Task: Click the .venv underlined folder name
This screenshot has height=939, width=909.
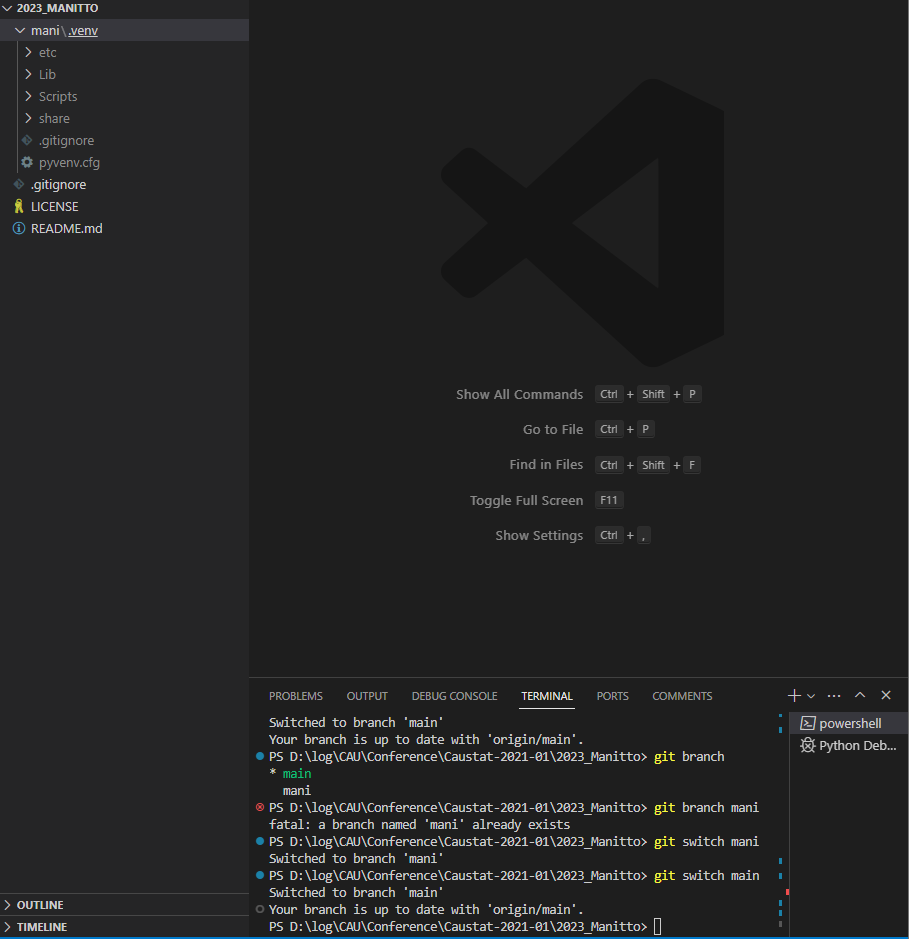Action: pos(83,31)
